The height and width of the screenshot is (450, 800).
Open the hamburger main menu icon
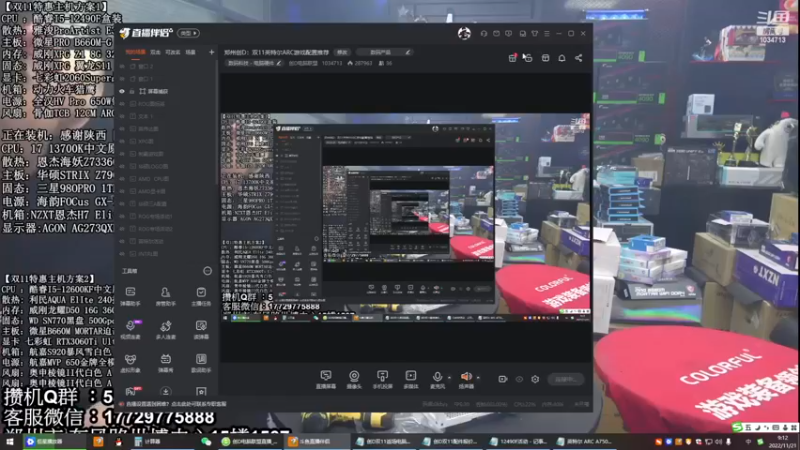(x=547, y=34)
